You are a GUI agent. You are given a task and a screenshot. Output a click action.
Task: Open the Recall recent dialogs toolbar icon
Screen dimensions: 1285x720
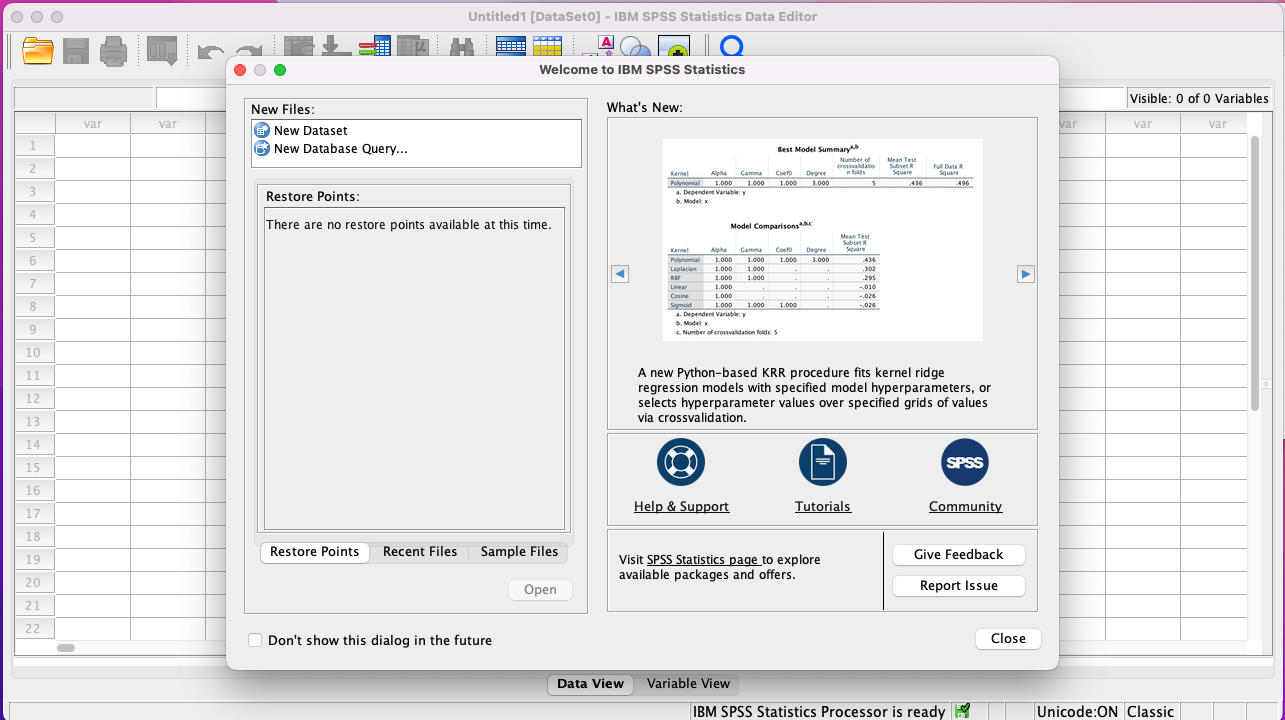pyautogui.click(x=162, y=50)
